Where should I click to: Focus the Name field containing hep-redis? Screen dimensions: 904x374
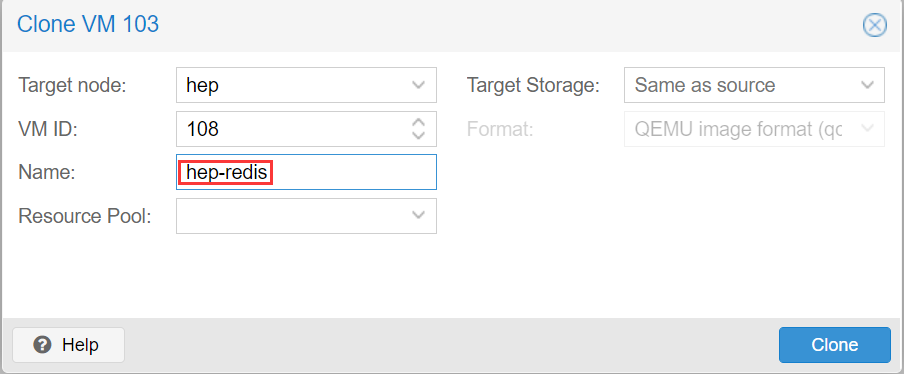tap(306, 172)
